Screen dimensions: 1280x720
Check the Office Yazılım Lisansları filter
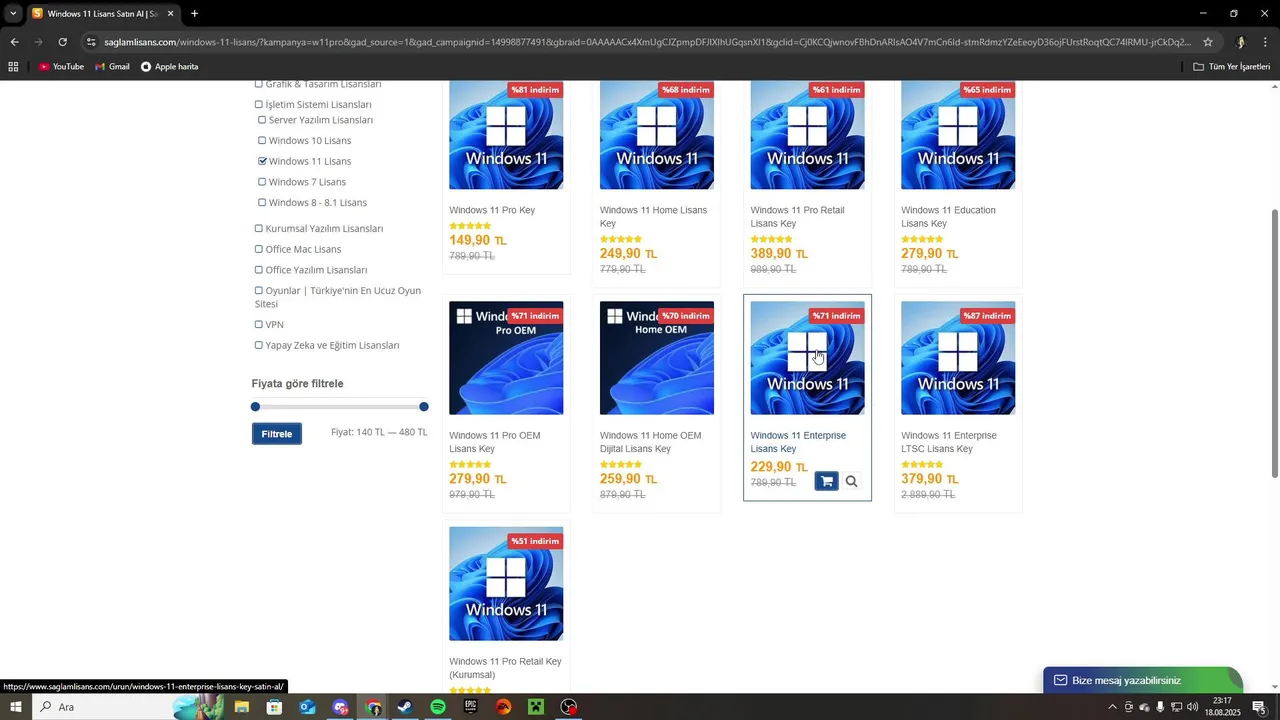click(258, 270)
